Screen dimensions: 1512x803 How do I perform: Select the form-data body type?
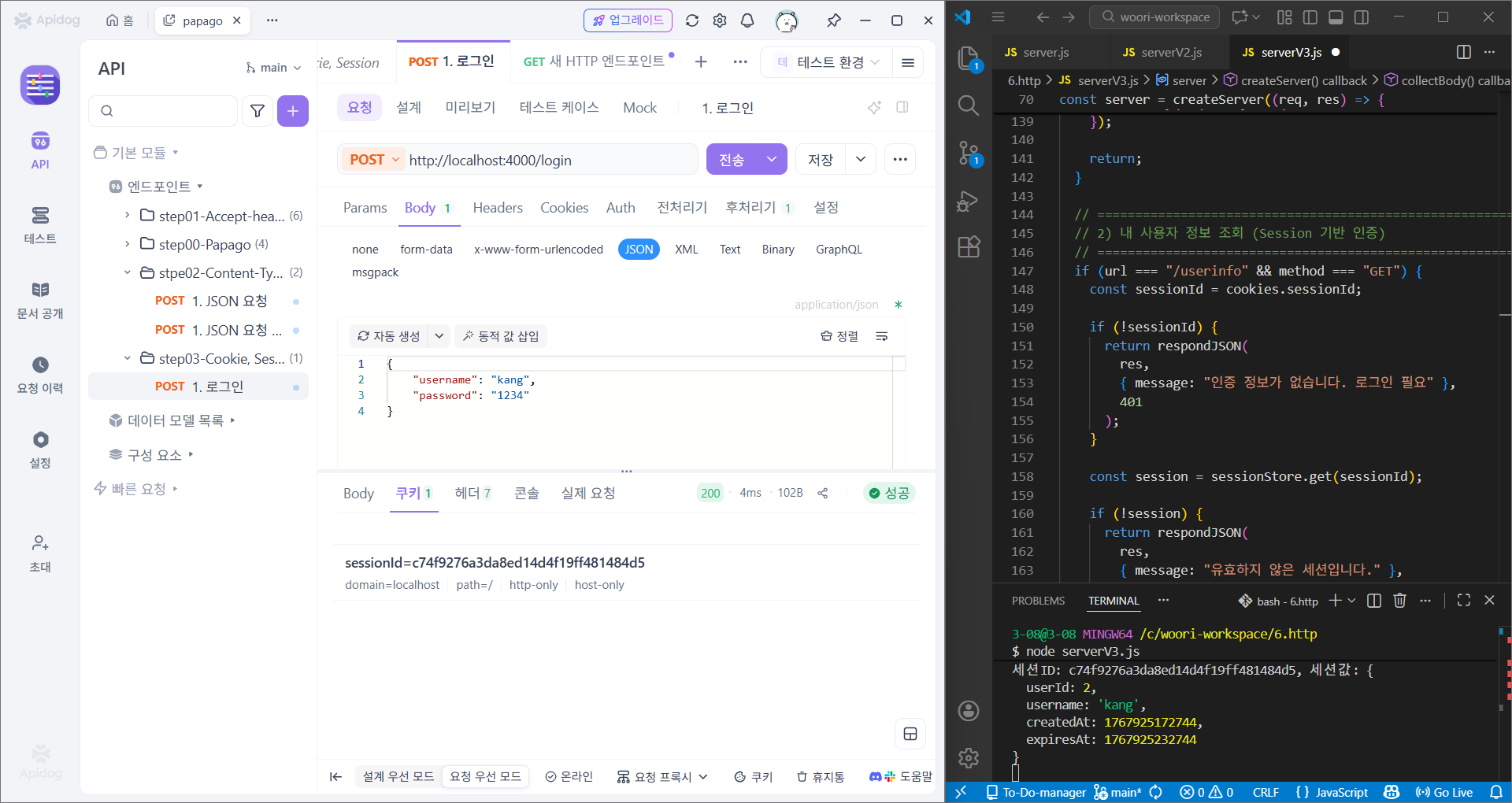tap(426, 250)
